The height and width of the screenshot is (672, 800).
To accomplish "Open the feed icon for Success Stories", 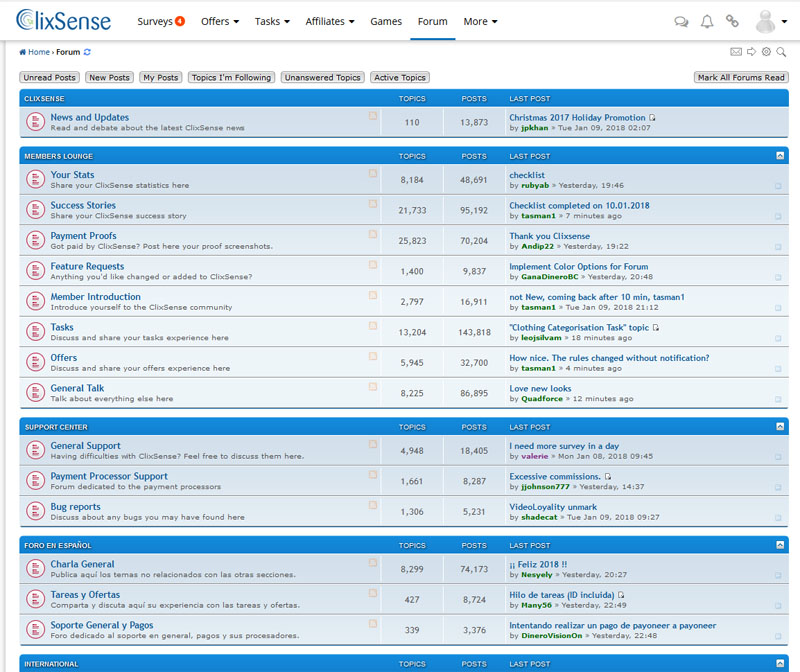I will point(373,204).
